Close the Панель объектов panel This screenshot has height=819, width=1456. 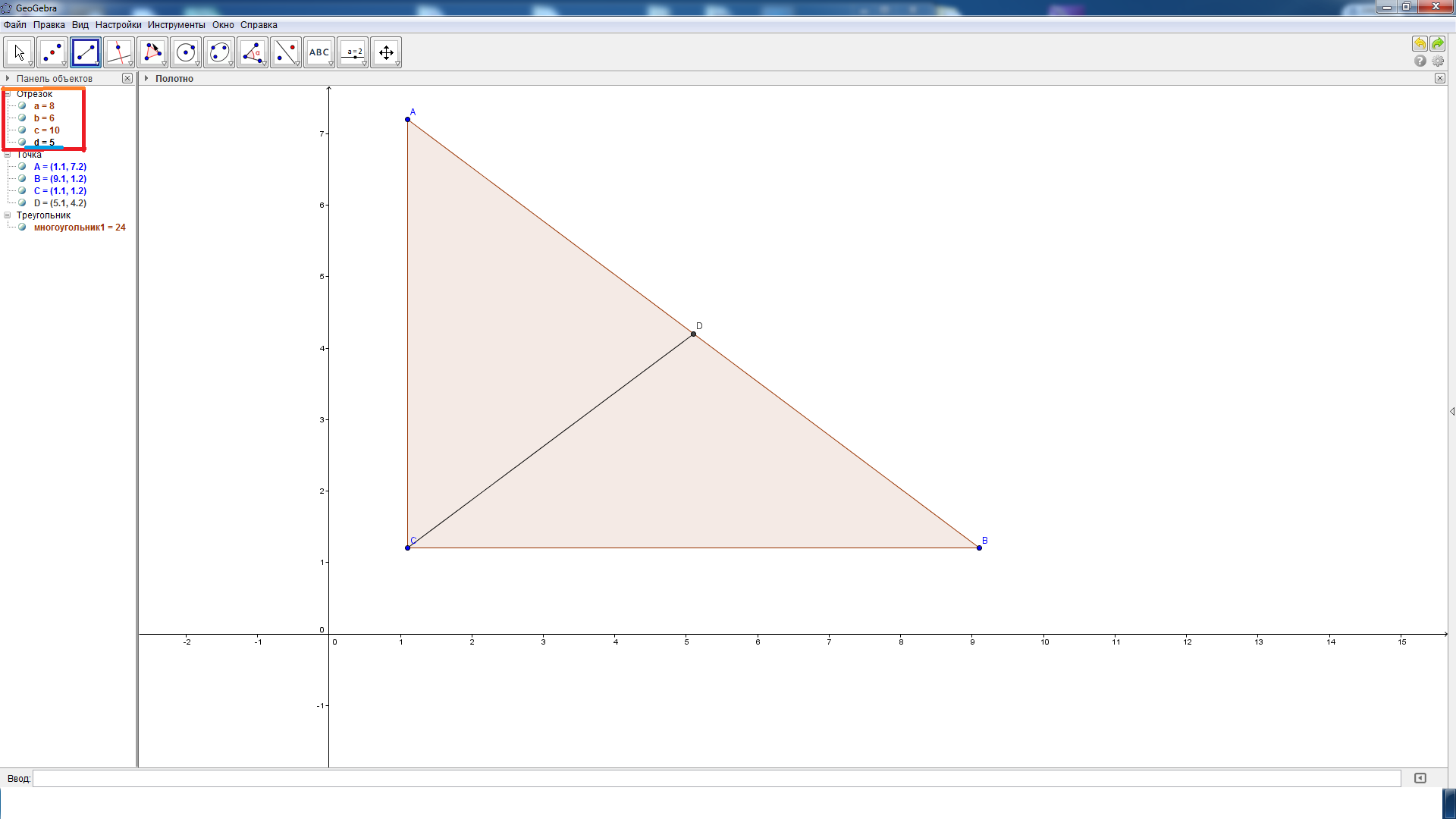tap(127, 78)
